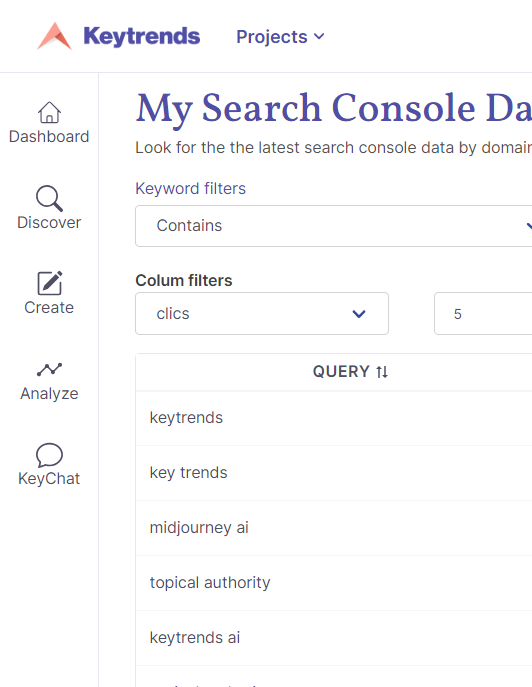Viewport: 532px width, 687px height.
Task: Open the Contains keyword filter dropdown
Action: (x=333, y=226)
